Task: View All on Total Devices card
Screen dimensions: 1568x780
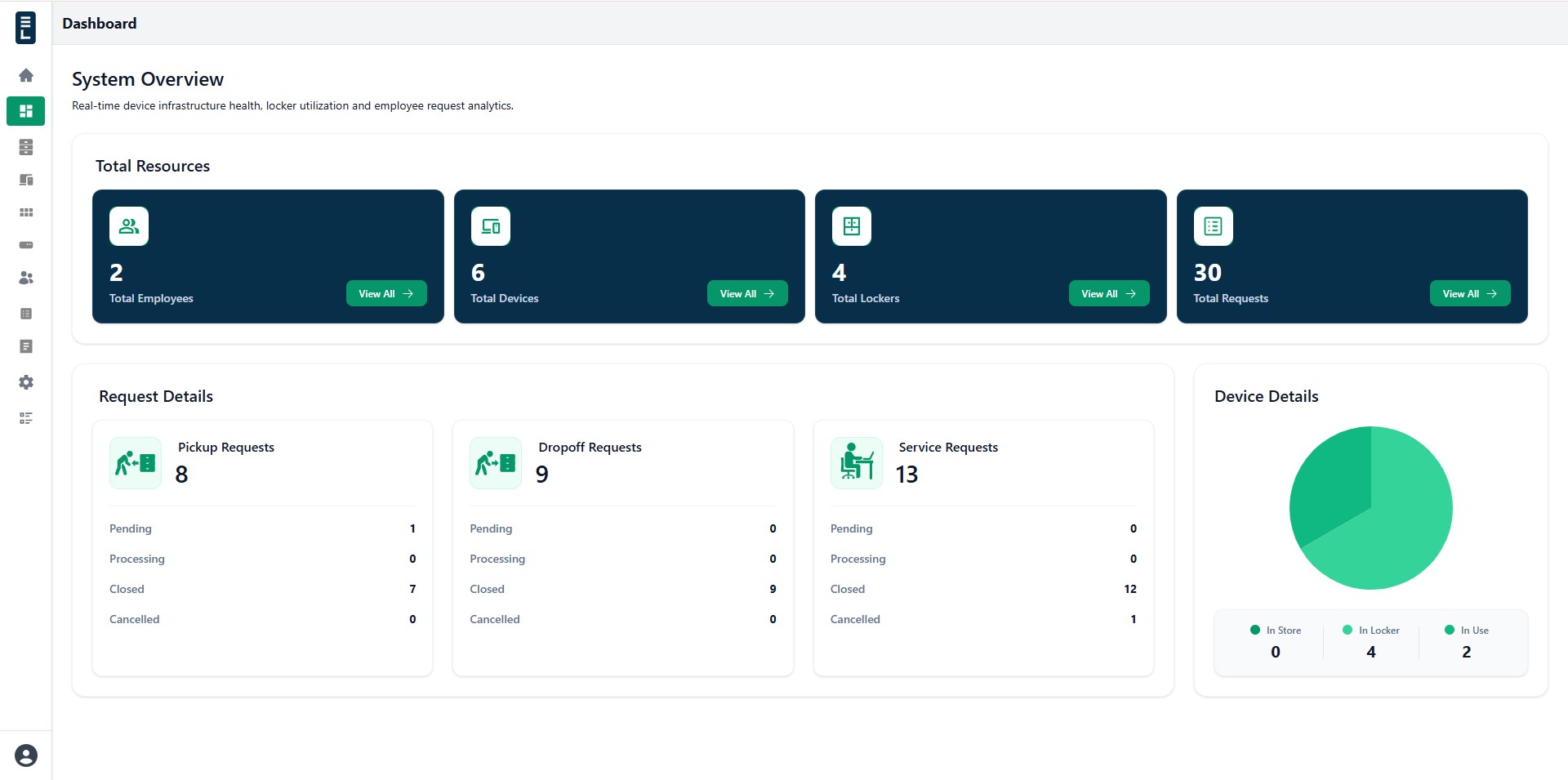Action: 747,293
